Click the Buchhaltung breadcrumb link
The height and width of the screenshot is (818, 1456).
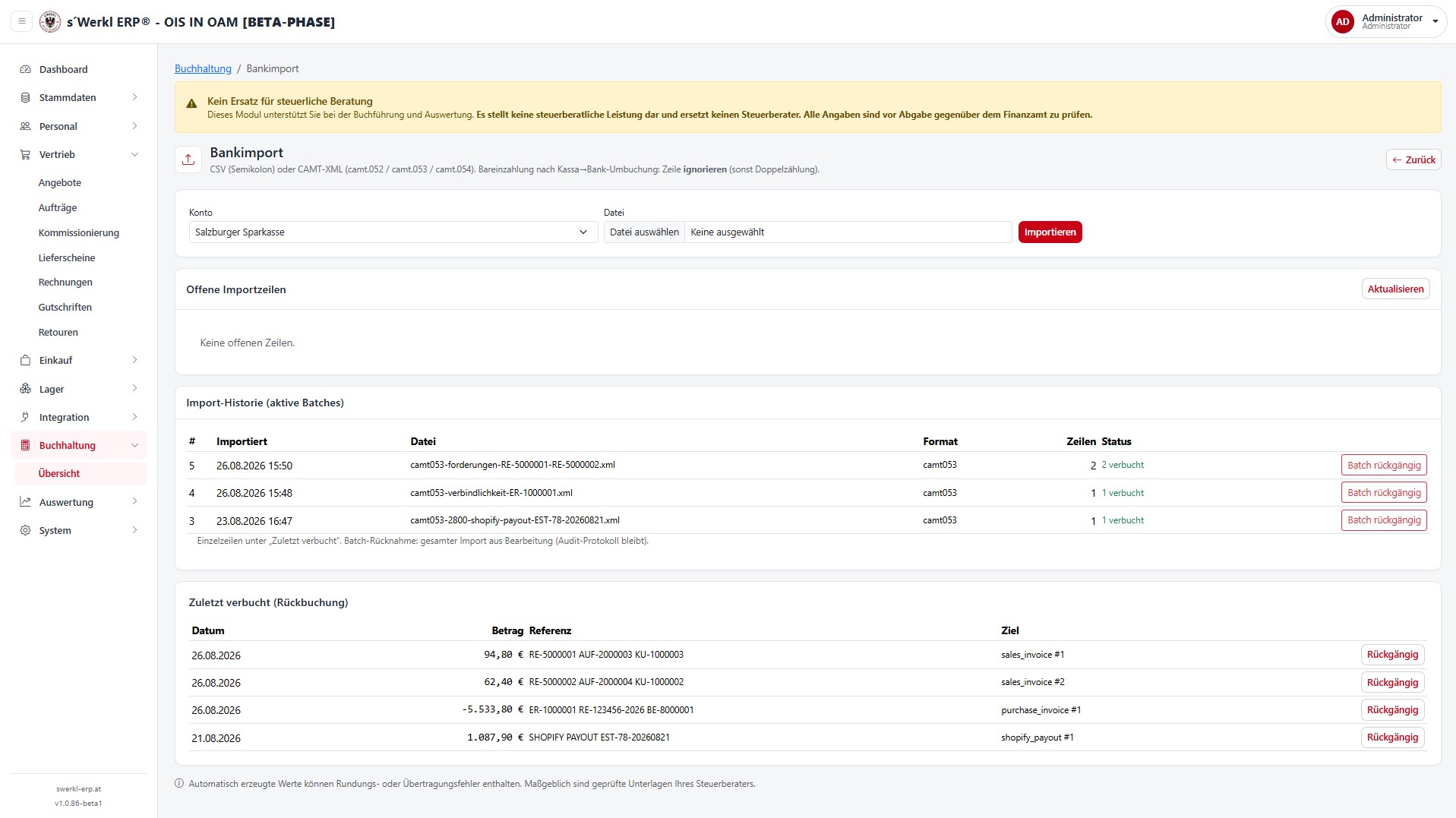203,68
